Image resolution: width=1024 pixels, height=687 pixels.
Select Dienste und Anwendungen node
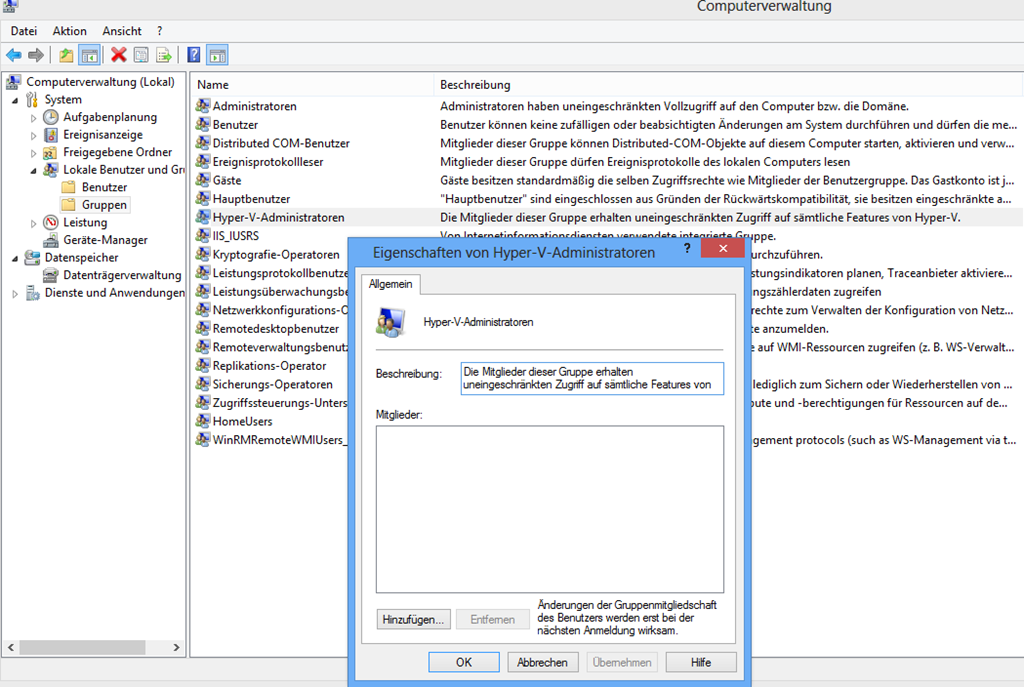point(114,293)
